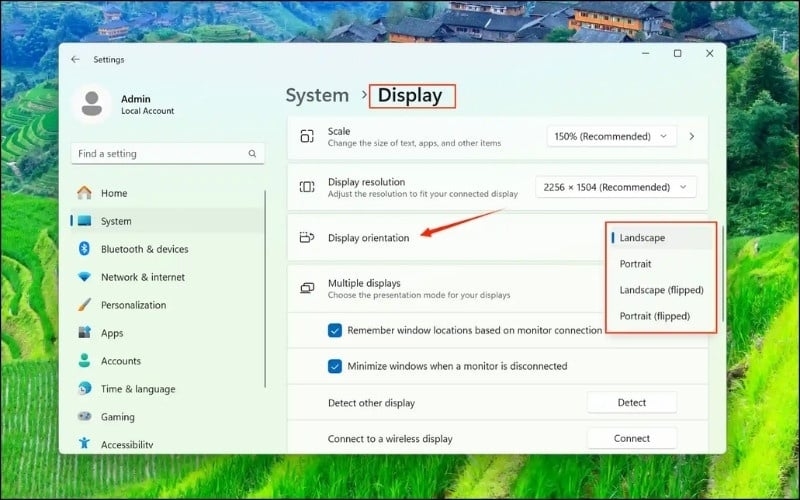Select Portrait orientation option
This screenshot has height=500, width=800.
pos(635,264)
